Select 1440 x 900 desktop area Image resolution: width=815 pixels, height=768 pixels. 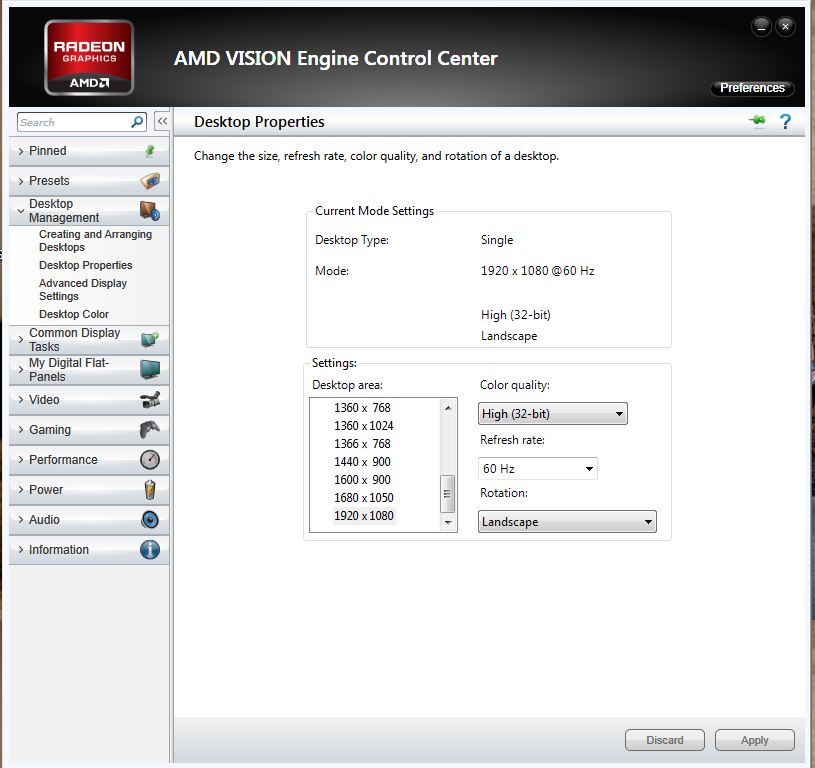pos(362,462)
